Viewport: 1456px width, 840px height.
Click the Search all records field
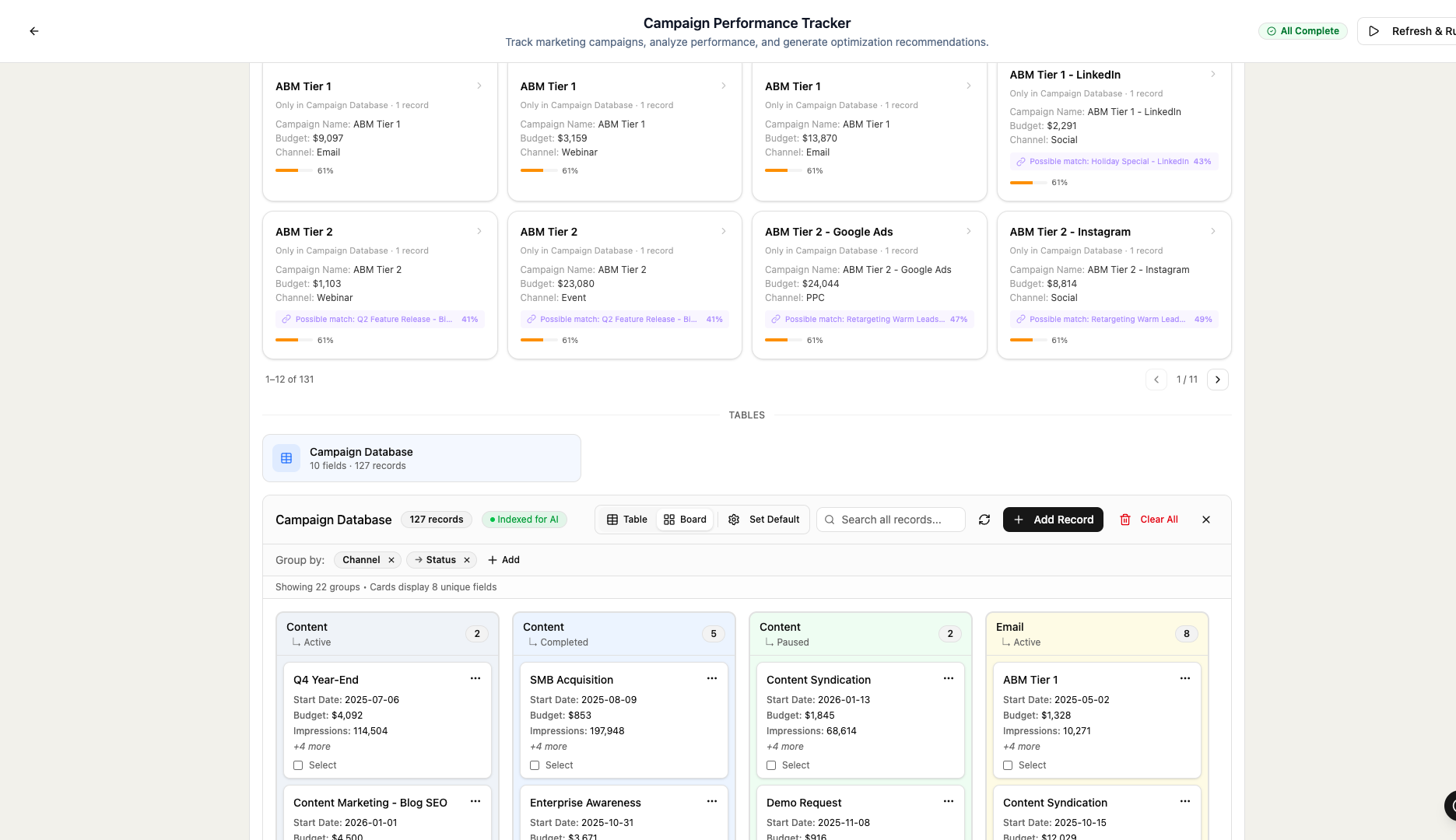click(890, 519)
